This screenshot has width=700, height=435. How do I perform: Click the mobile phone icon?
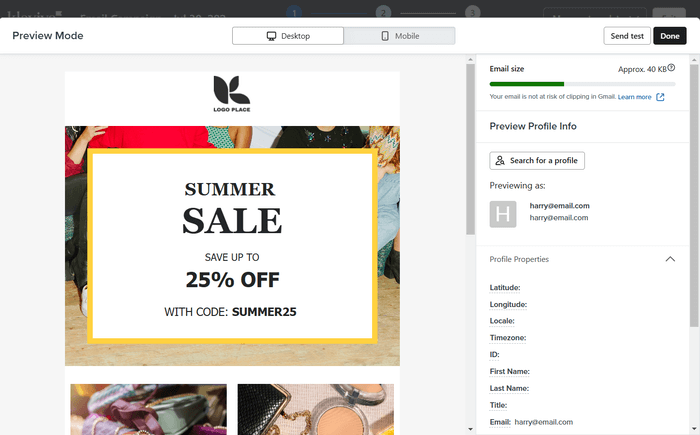[385, 36]
